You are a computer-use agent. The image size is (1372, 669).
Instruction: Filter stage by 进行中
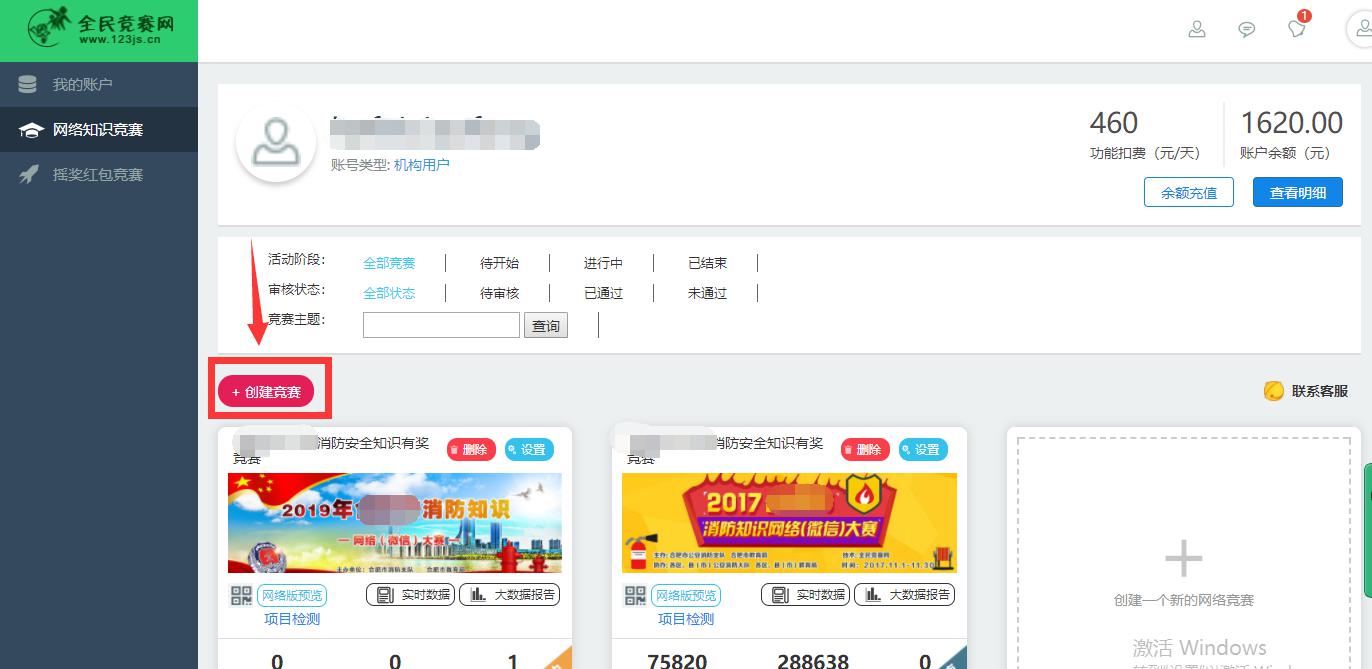[x=603, y=263]
